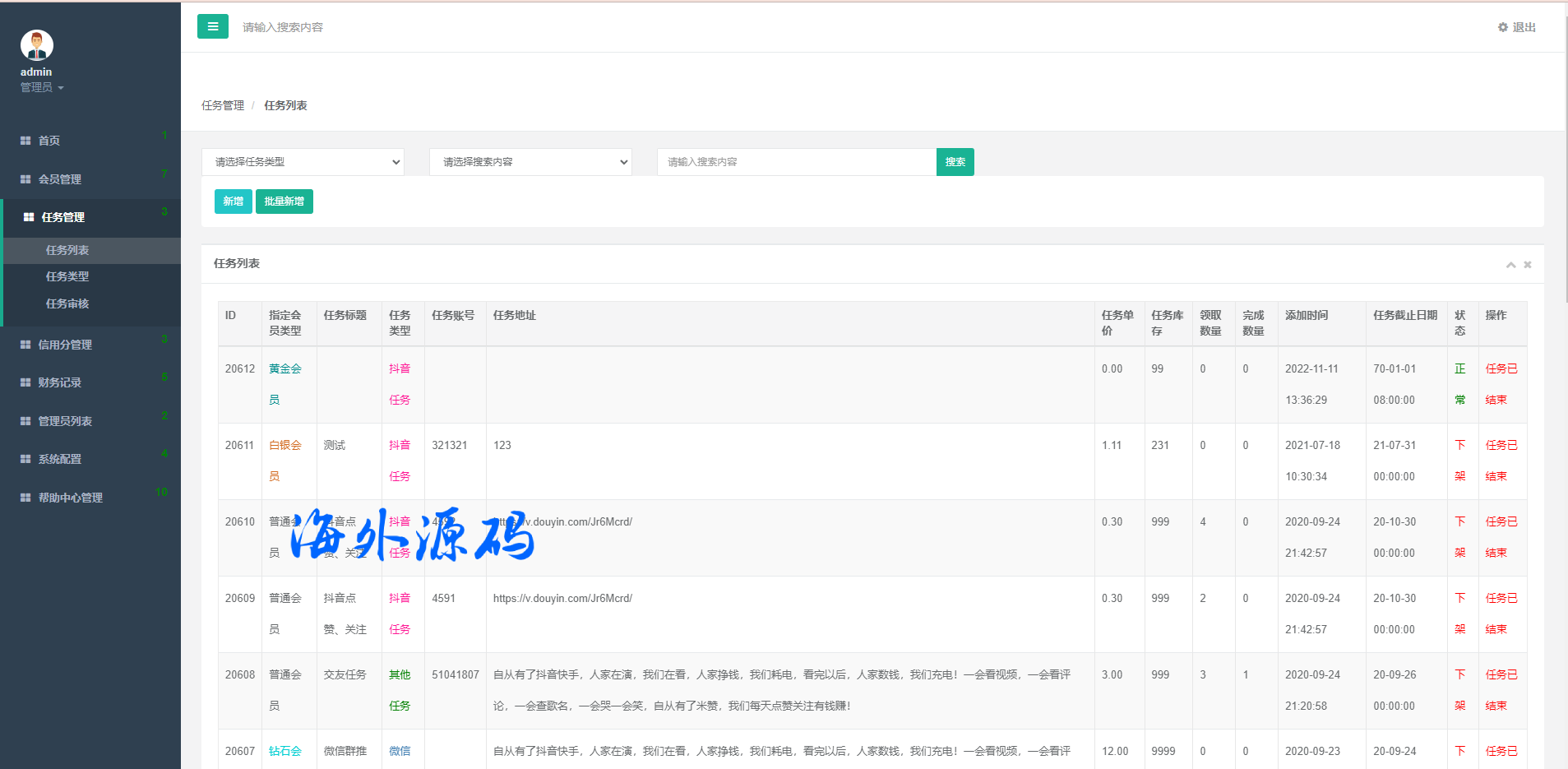Collapse the 任务列表 panel with chevron icon
The height and width of the screenshot is (769, 1568).
coord(1510,265)
